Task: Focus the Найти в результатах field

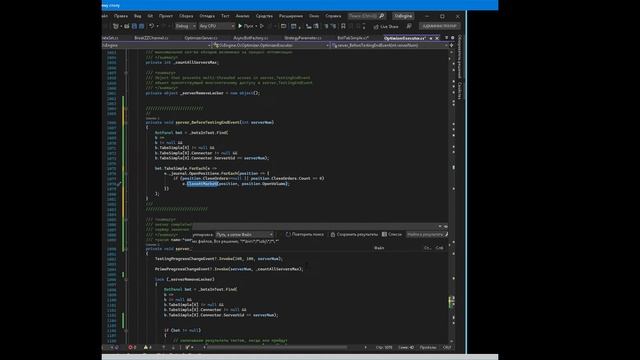Action: 427,235
